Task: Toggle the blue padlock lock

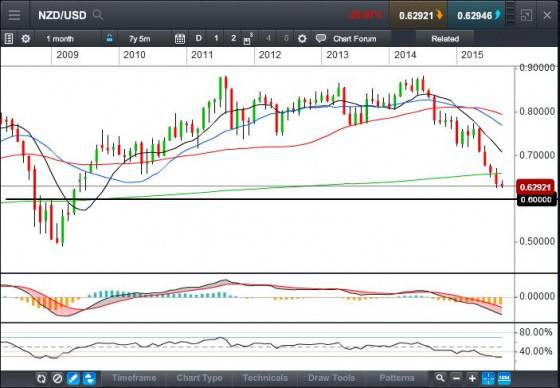Action: pos(110,38)
